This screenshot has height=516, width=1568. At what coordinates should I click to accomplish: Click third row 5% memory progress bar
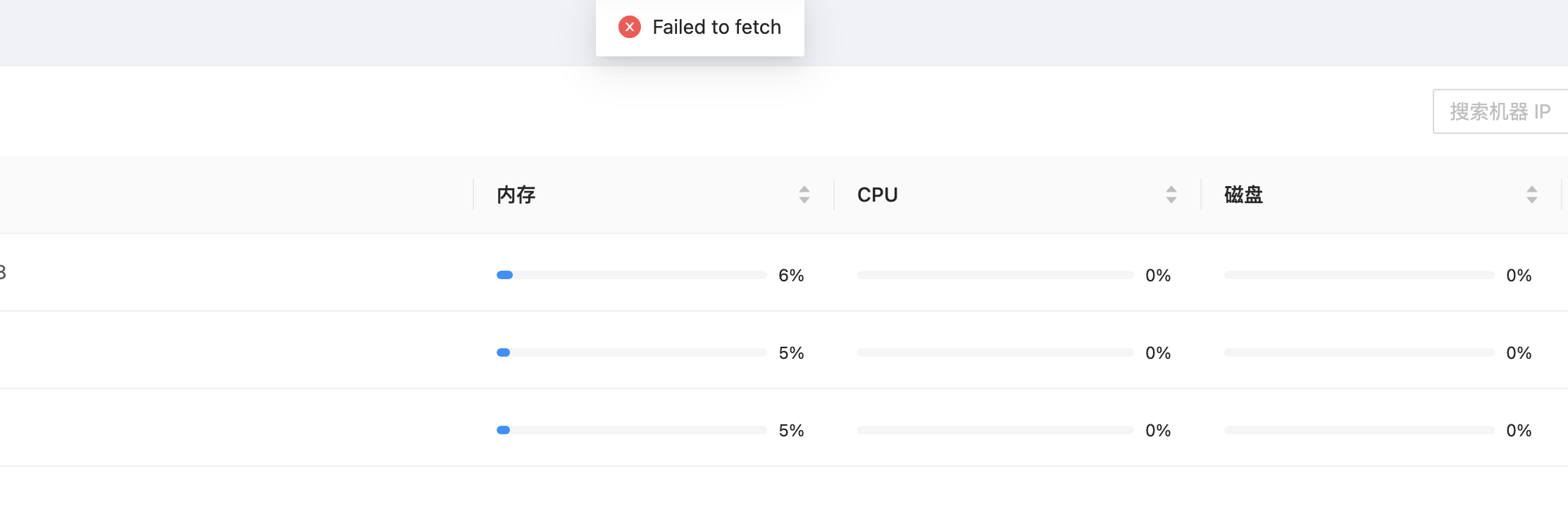(632, 430)
